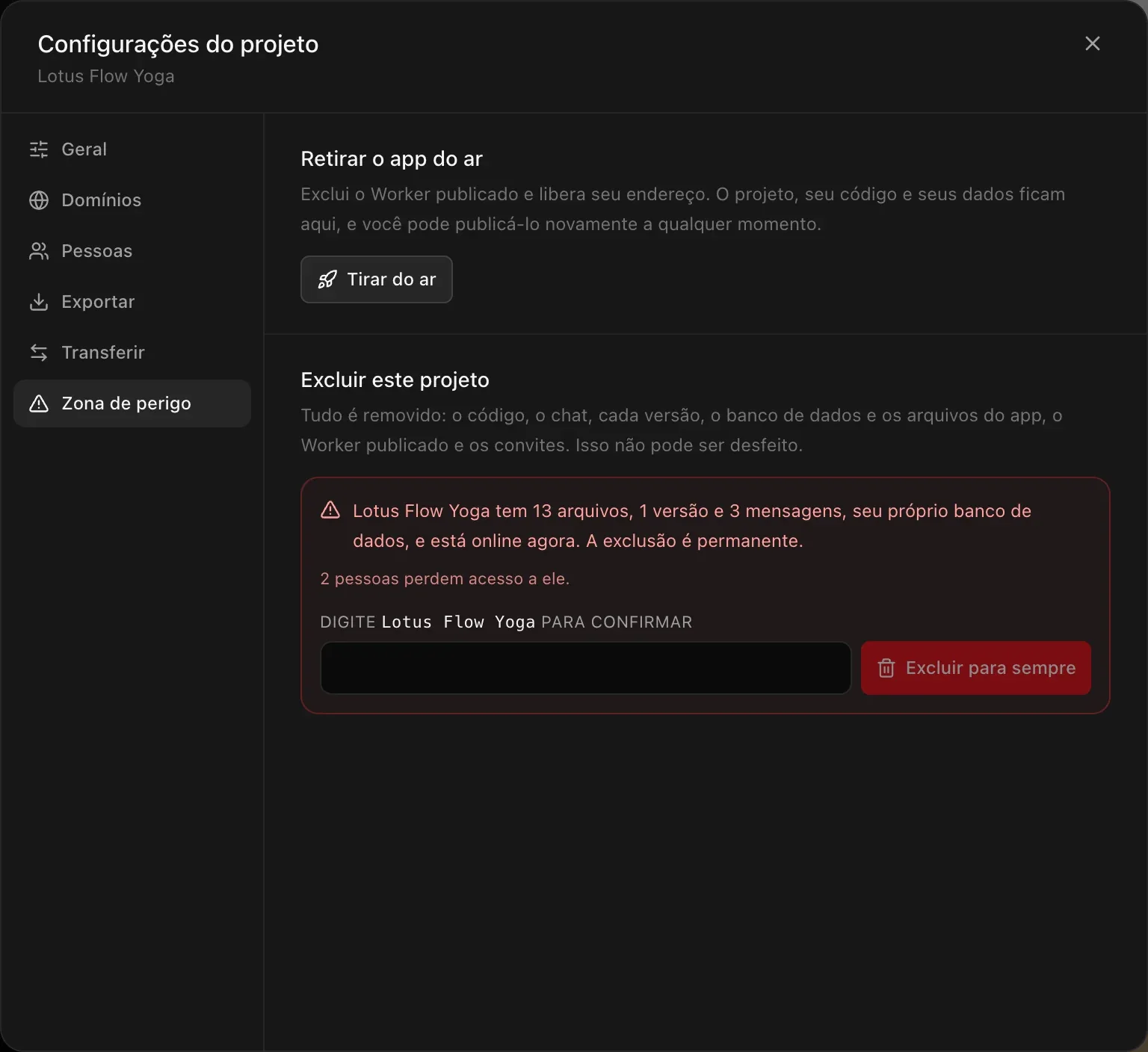This screenshot has width=1148, height=1052.
Task: Click the download icon next to Exportar
Action: (39, 302)
